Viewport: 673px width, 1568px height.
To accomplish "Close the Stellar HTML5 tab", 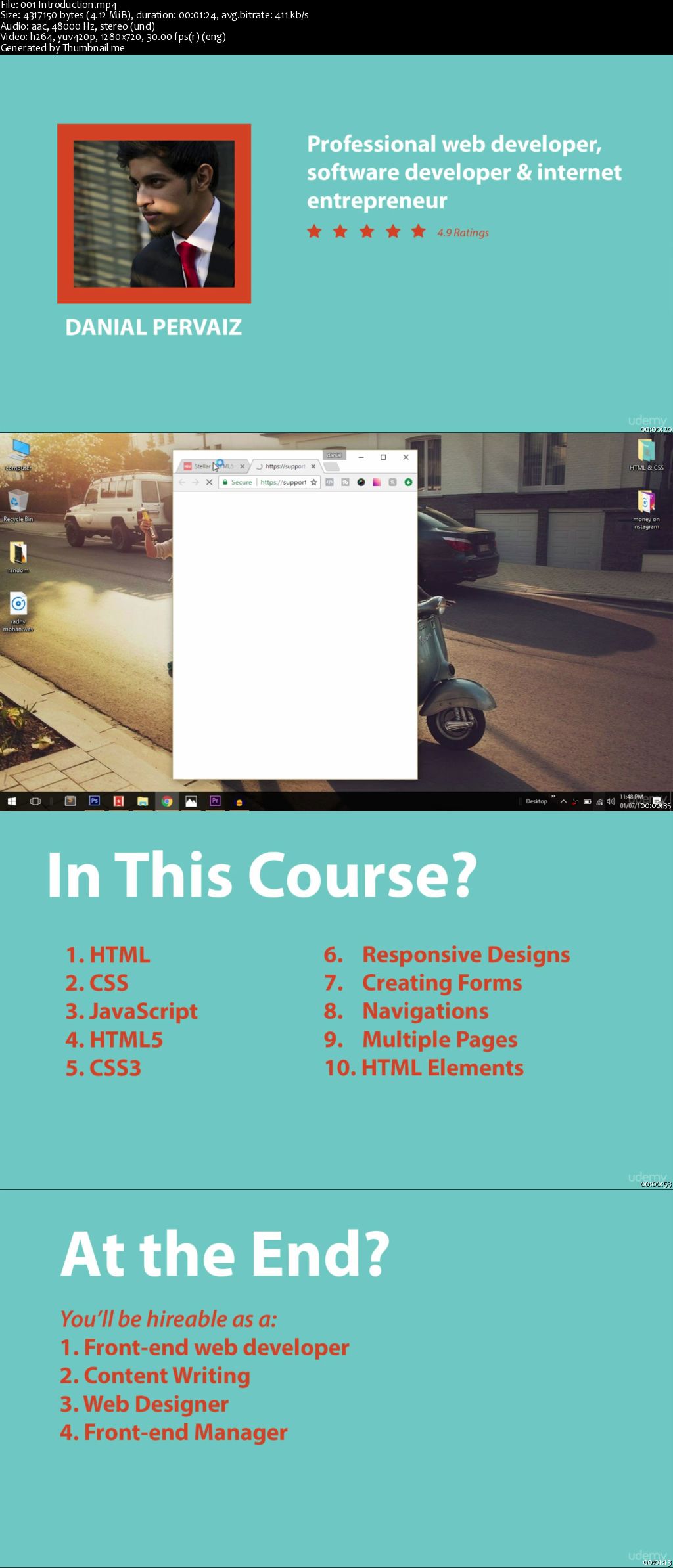I will point(242,466).
